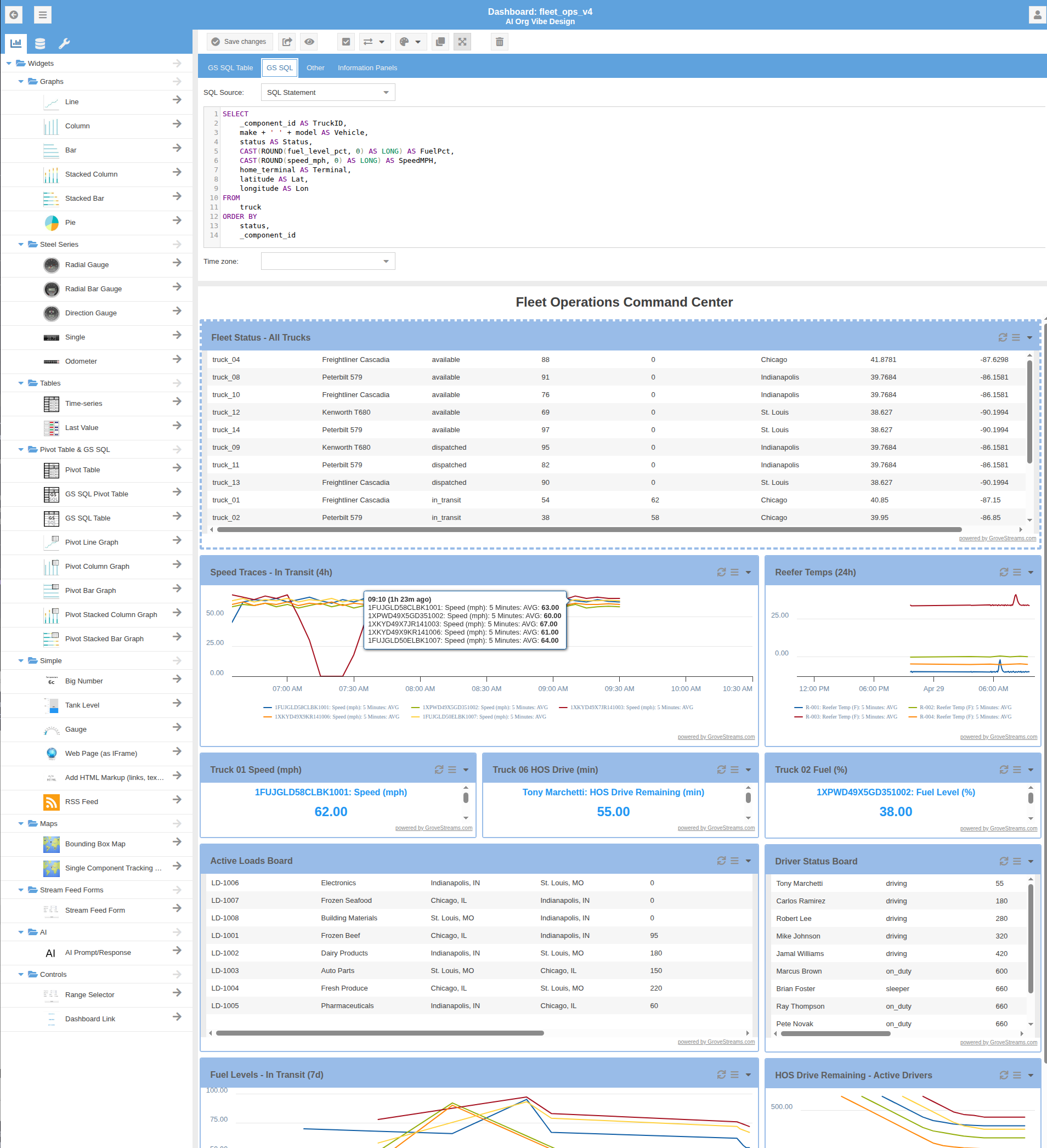Select the Radial Gauge widget icon
This screenshot has width=1047, height=1148.
[x=51, y=265]
